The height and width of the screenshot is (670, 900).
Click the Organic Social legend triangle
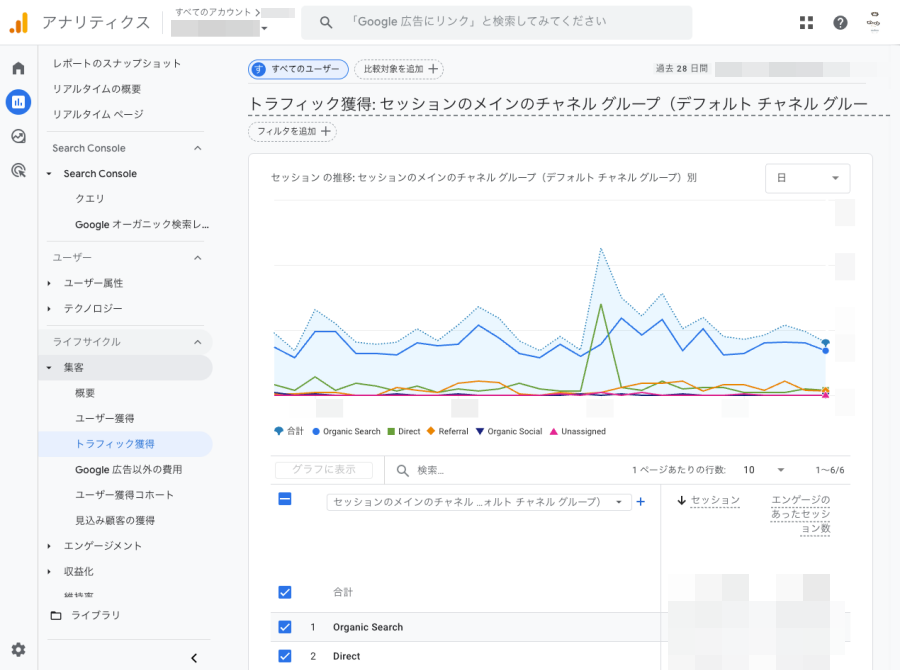(480, 431)
